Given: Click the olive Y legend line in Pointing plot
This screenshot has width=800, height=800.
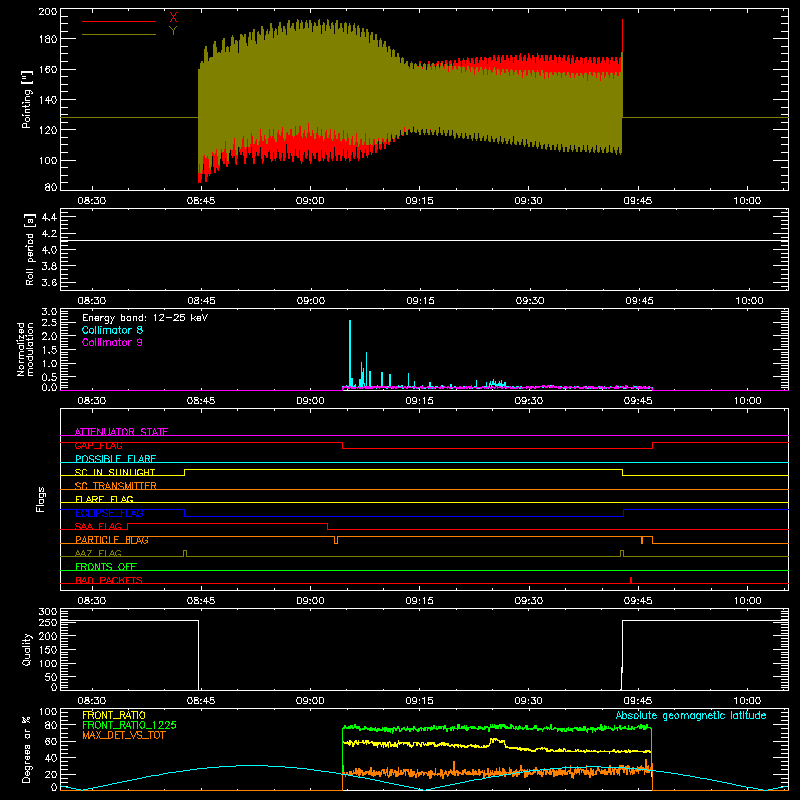Looking at the screenshot, I should click(119, 35).
